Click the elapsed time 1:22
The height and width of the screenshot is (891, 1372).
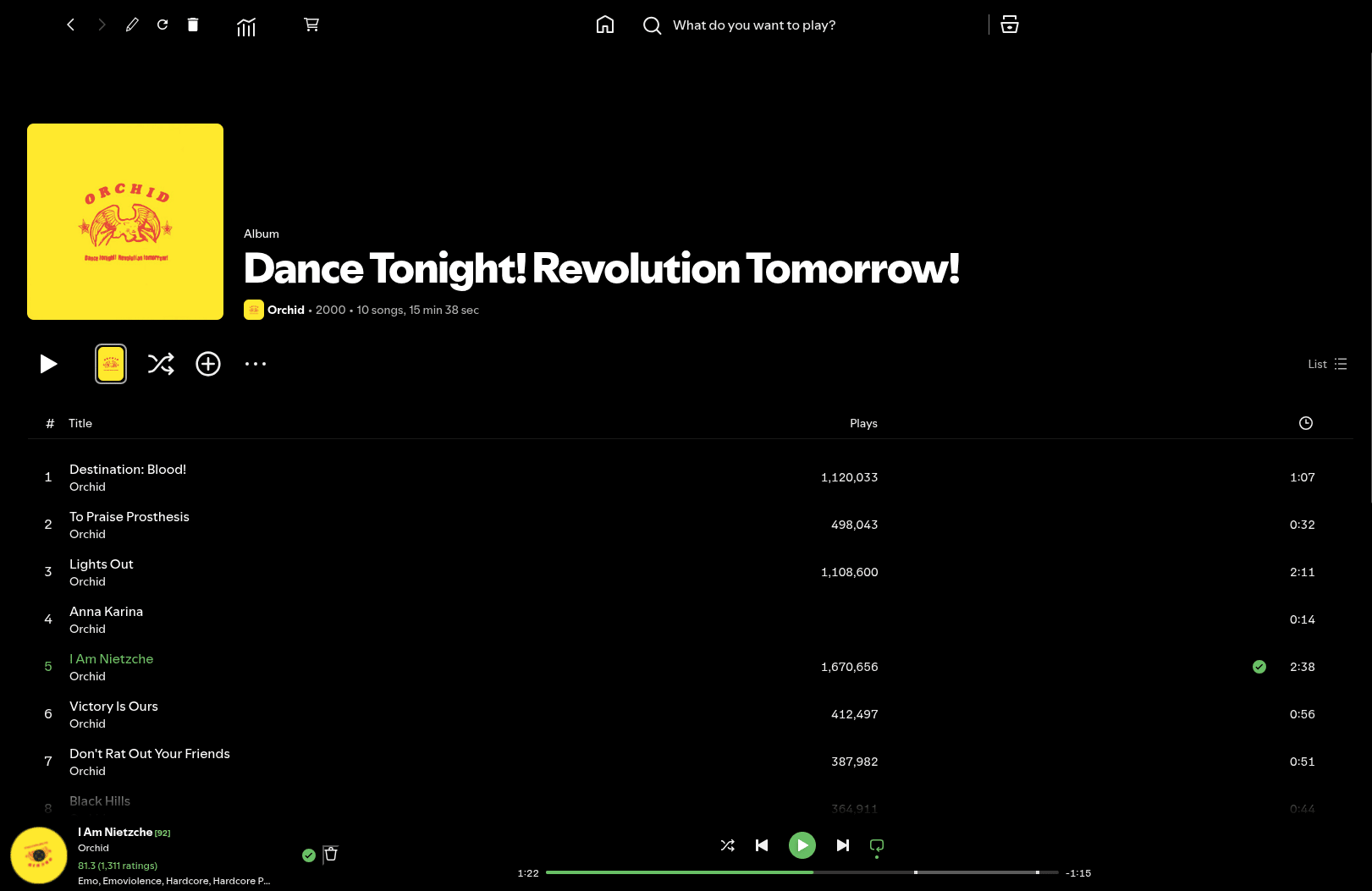click(x=528, y=873)
